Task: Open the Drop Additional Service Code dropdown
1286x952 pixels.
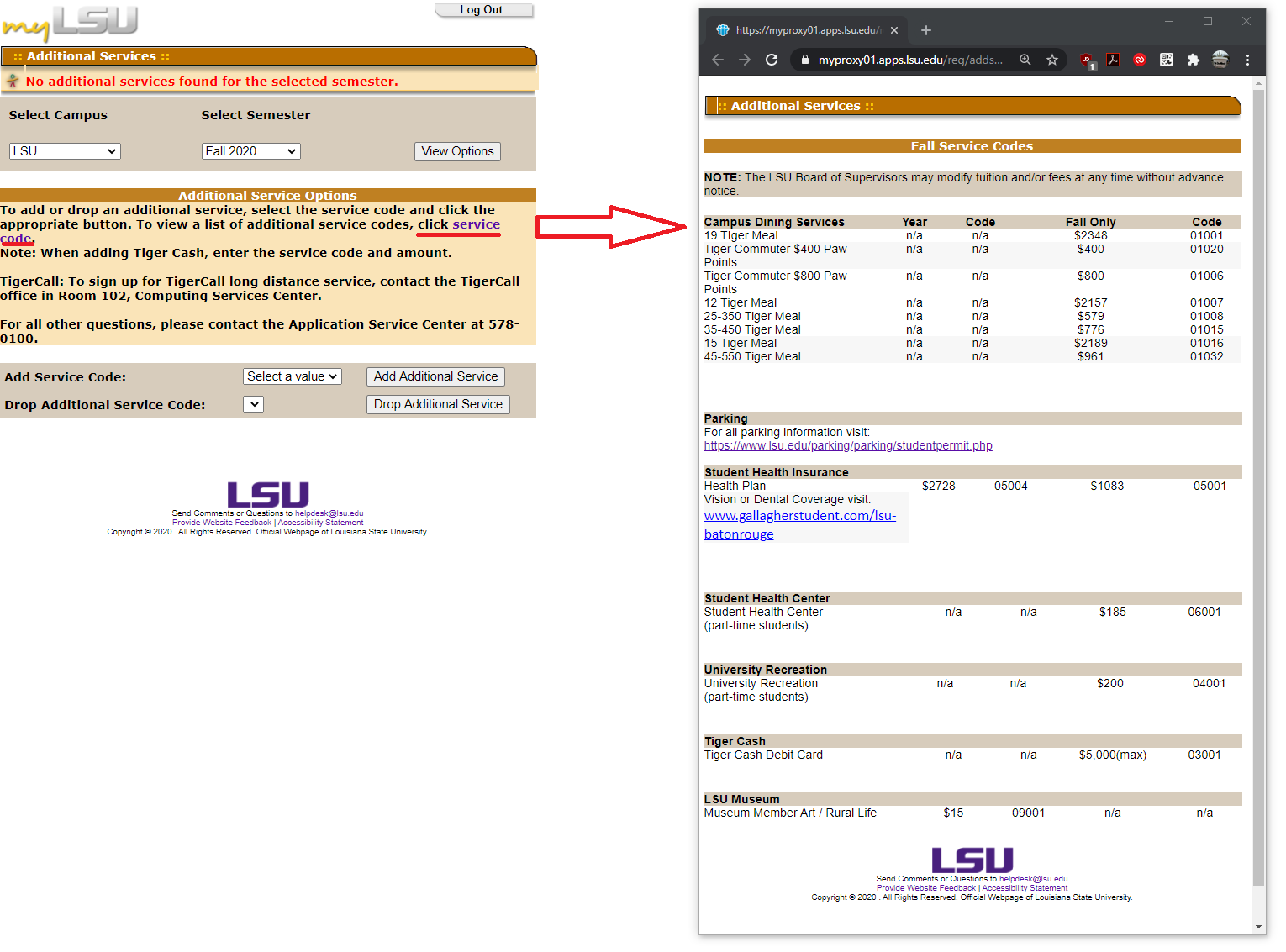Action: pyautogui.click(x=253, y=404)
